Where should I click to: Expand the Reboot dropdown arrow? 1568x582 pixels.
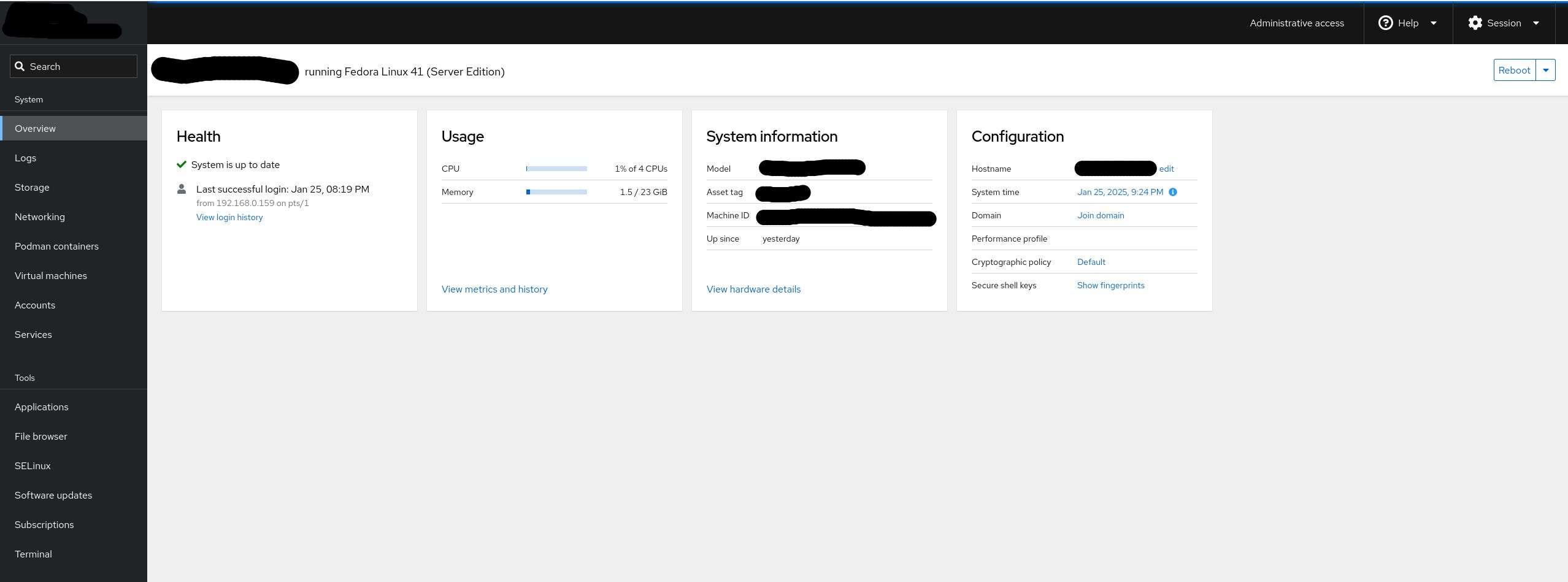point(1545,70)
